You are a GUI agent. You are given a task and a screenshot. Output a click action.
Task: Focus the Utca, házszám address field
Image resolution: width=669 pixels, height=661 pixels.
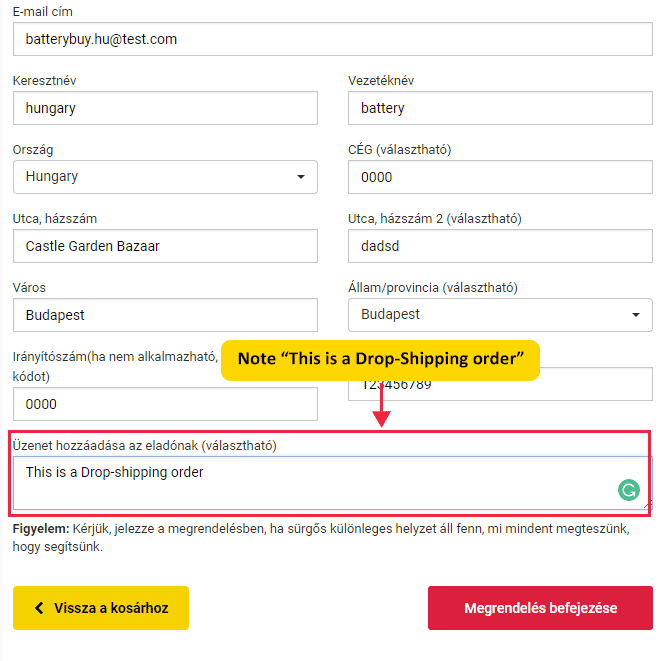165,246
